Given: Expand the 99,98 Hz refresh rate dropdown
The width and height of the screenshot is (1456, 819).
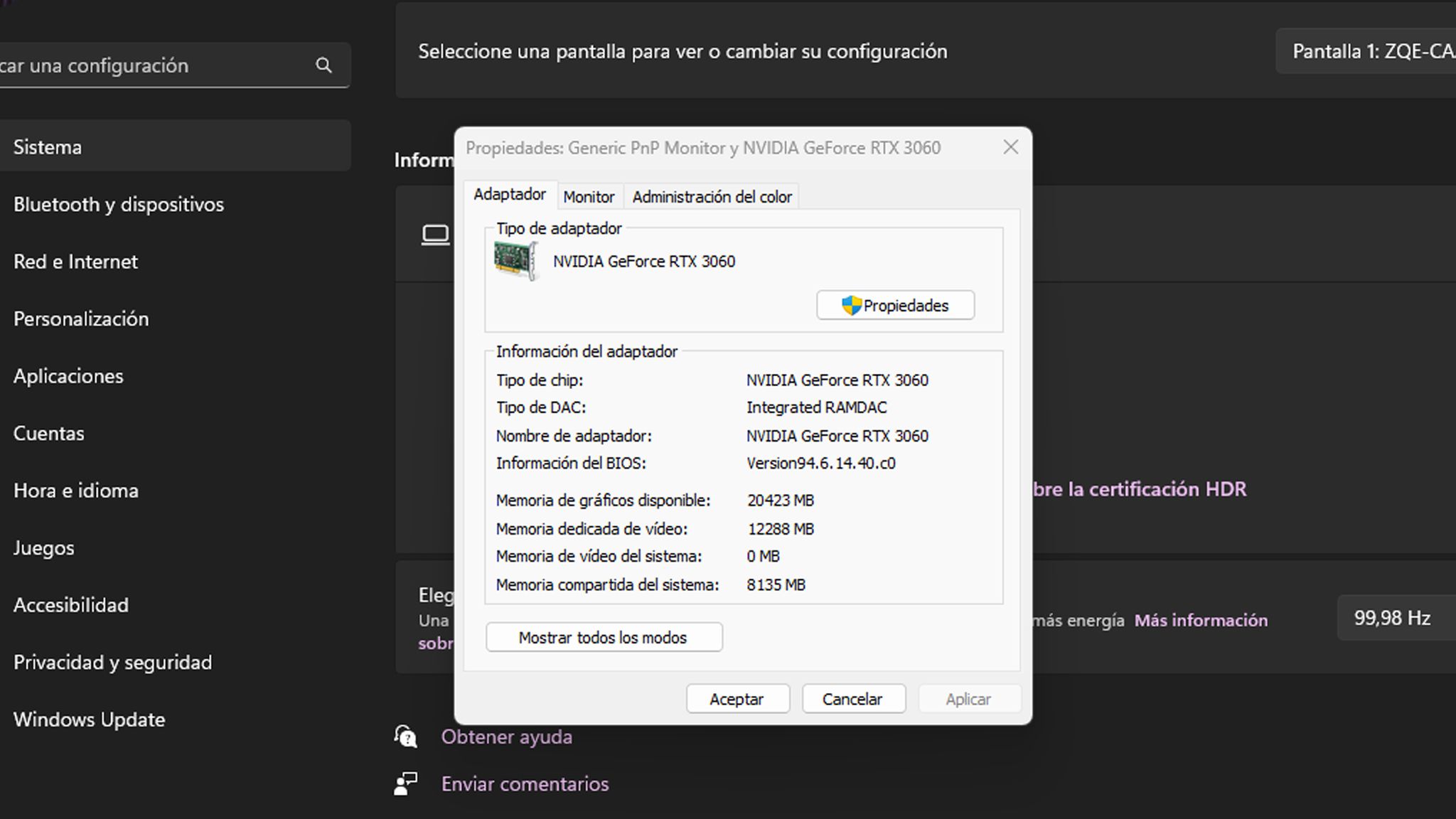Looking at the screenshot, I should pyautogui.click(x=1393, y=618).
